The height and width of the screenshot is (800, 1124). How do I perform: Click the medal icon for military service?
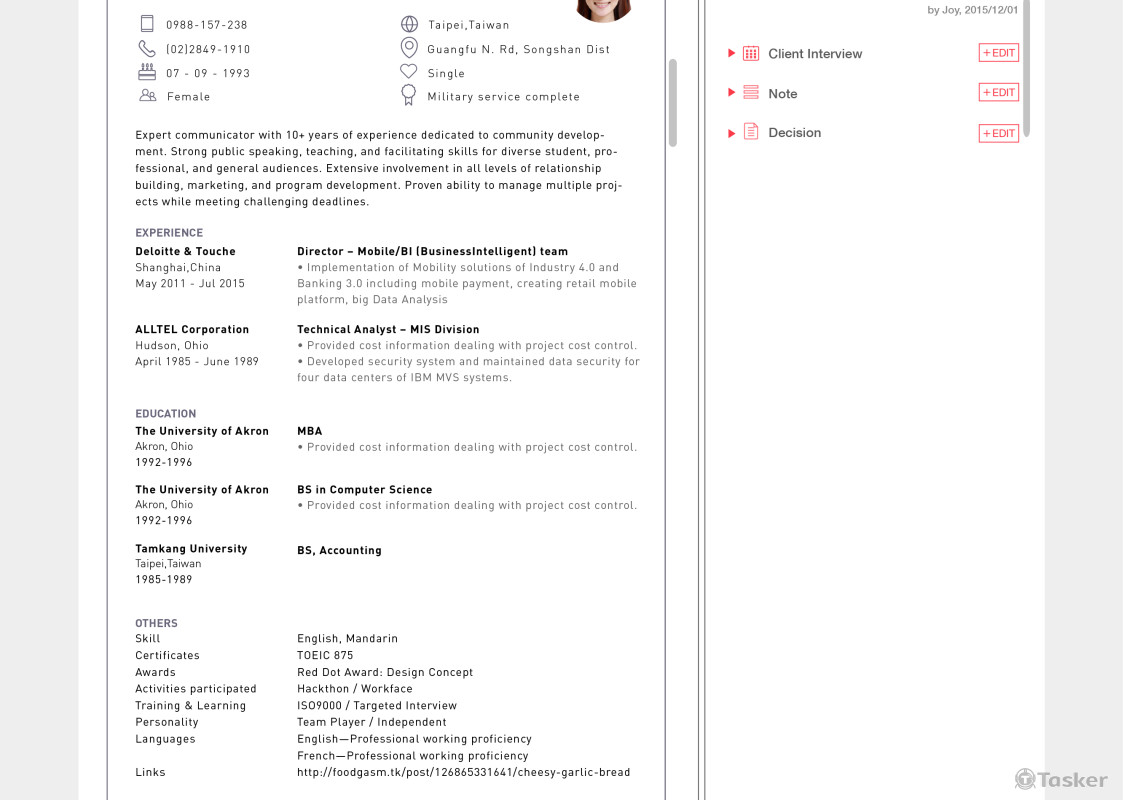pyautogui.click(x=409, y=95)
